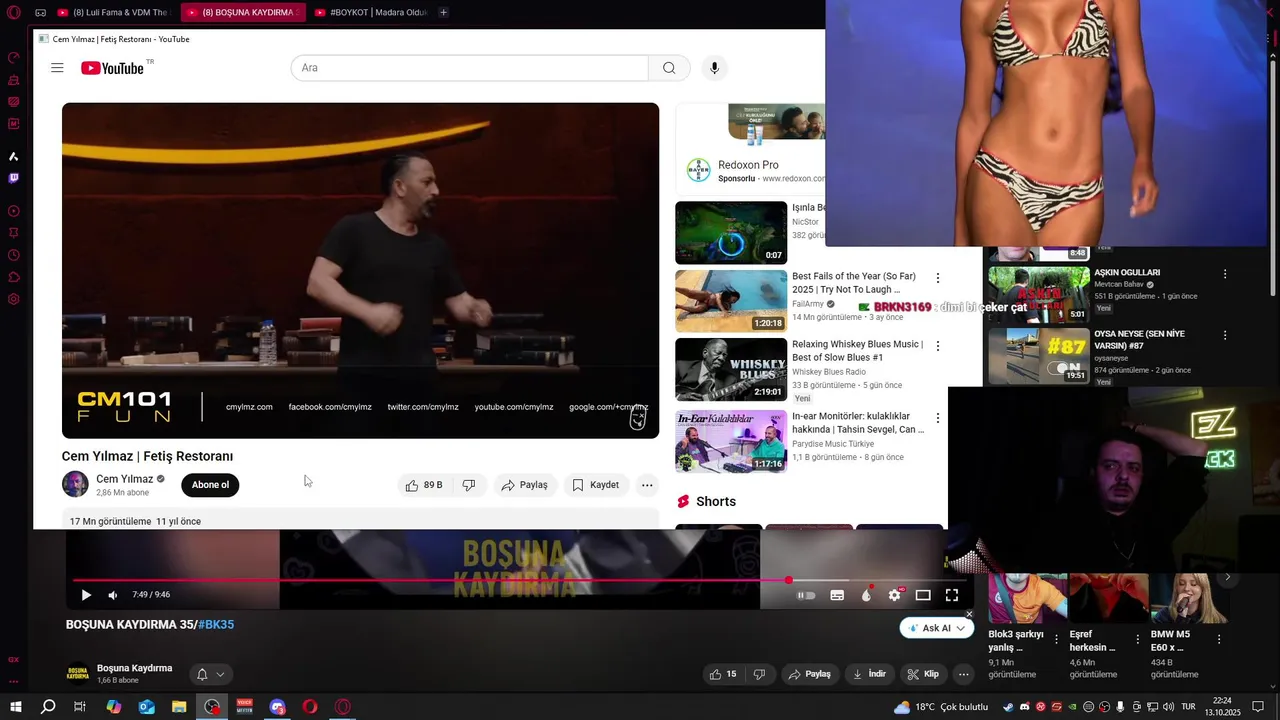
Task: Open Discord from the taskbar
Action: coord(277,707)
